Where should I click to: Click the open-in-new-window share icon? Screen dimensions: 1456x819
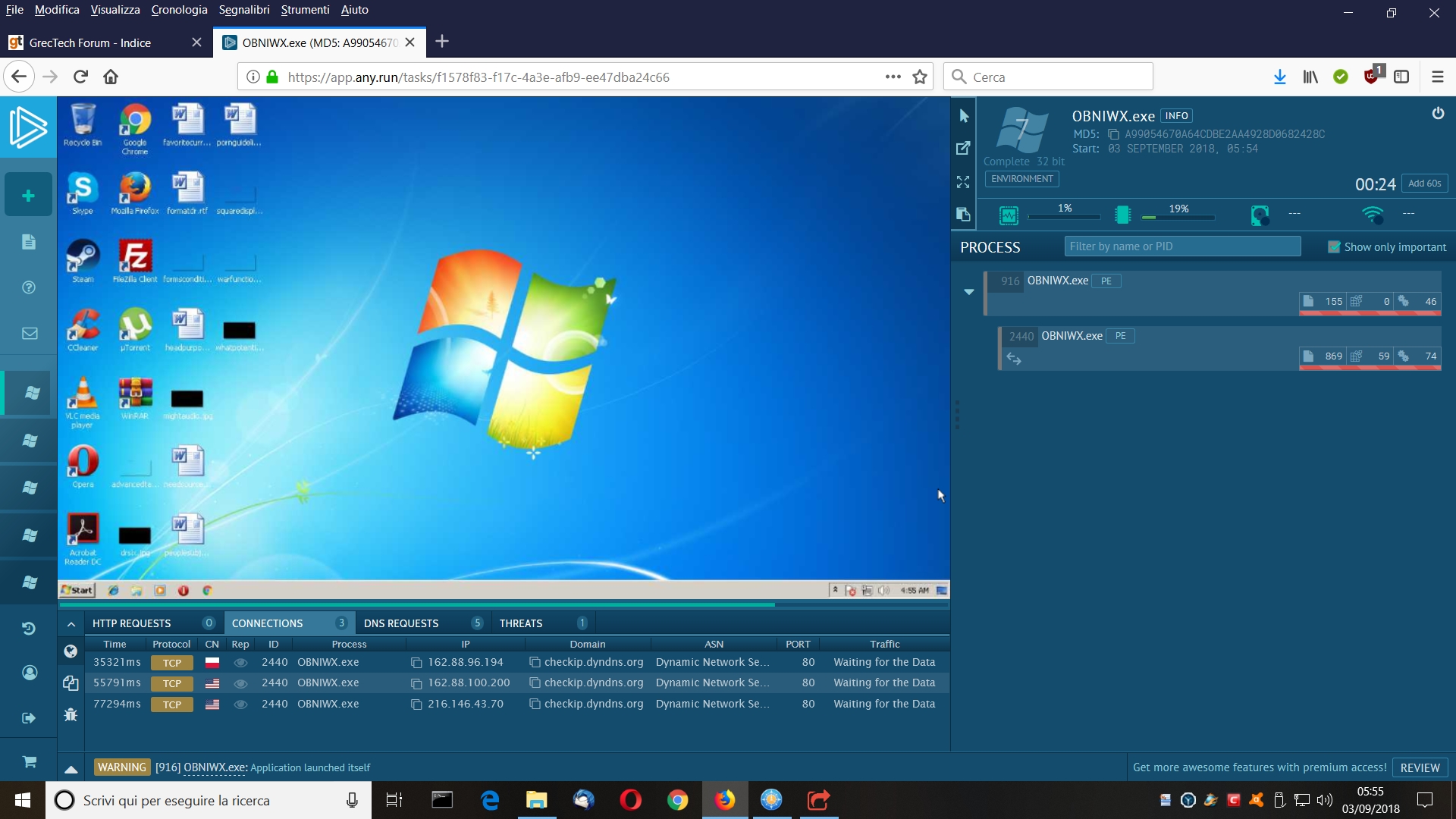[x=963, y=148]
